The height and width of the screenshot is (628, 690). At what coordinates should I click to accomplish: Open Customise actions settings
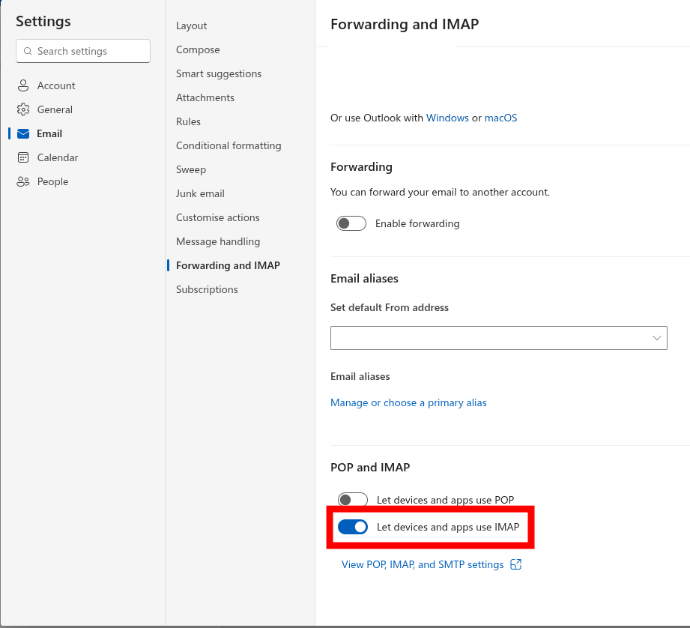[218, 217]
